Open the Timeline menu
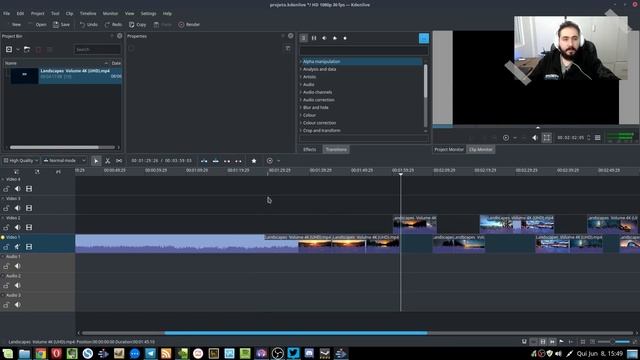The width and height of the screenshot is (640, 360). [88, 13]
